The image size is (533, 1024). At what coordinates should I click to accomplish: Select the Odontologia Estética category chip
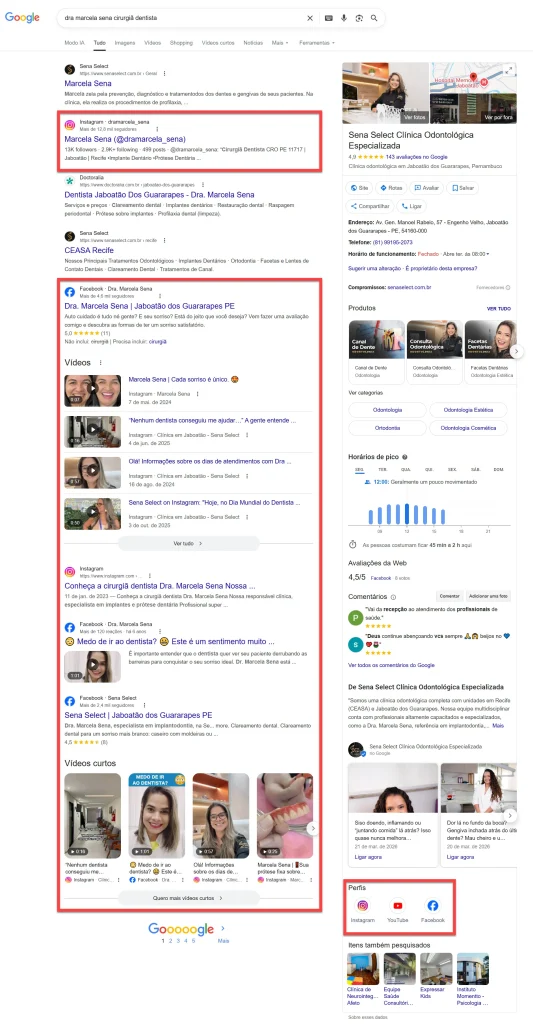click(x=468, y=410)
